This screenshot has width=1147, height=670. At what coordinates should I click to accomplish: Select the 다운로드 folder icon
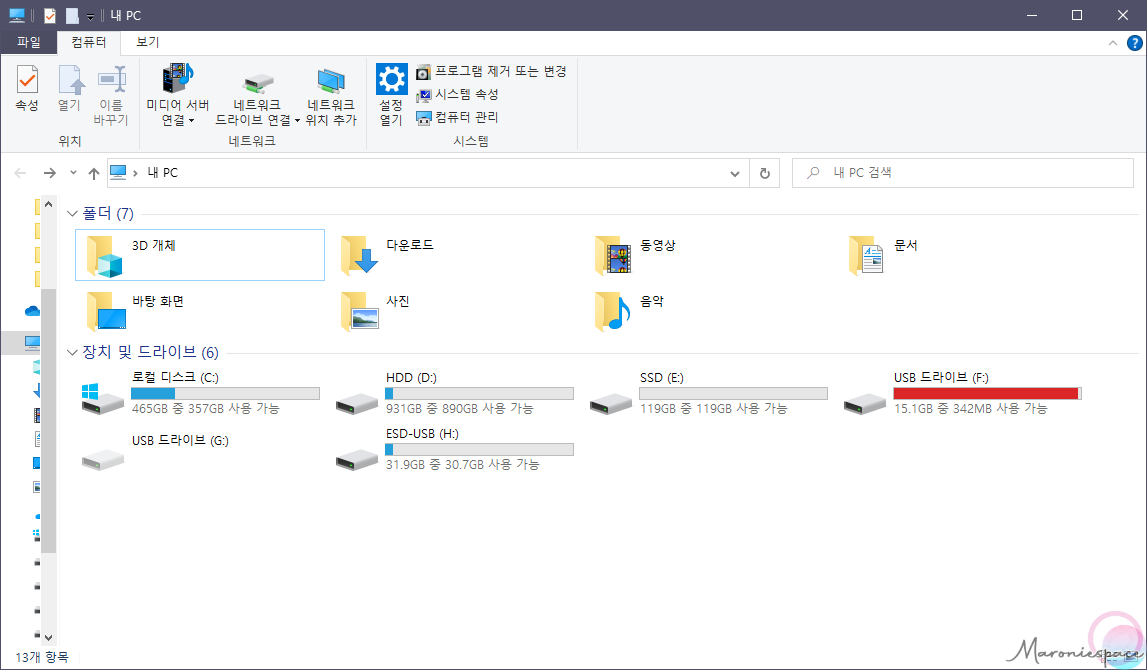[x=359, y=256]
